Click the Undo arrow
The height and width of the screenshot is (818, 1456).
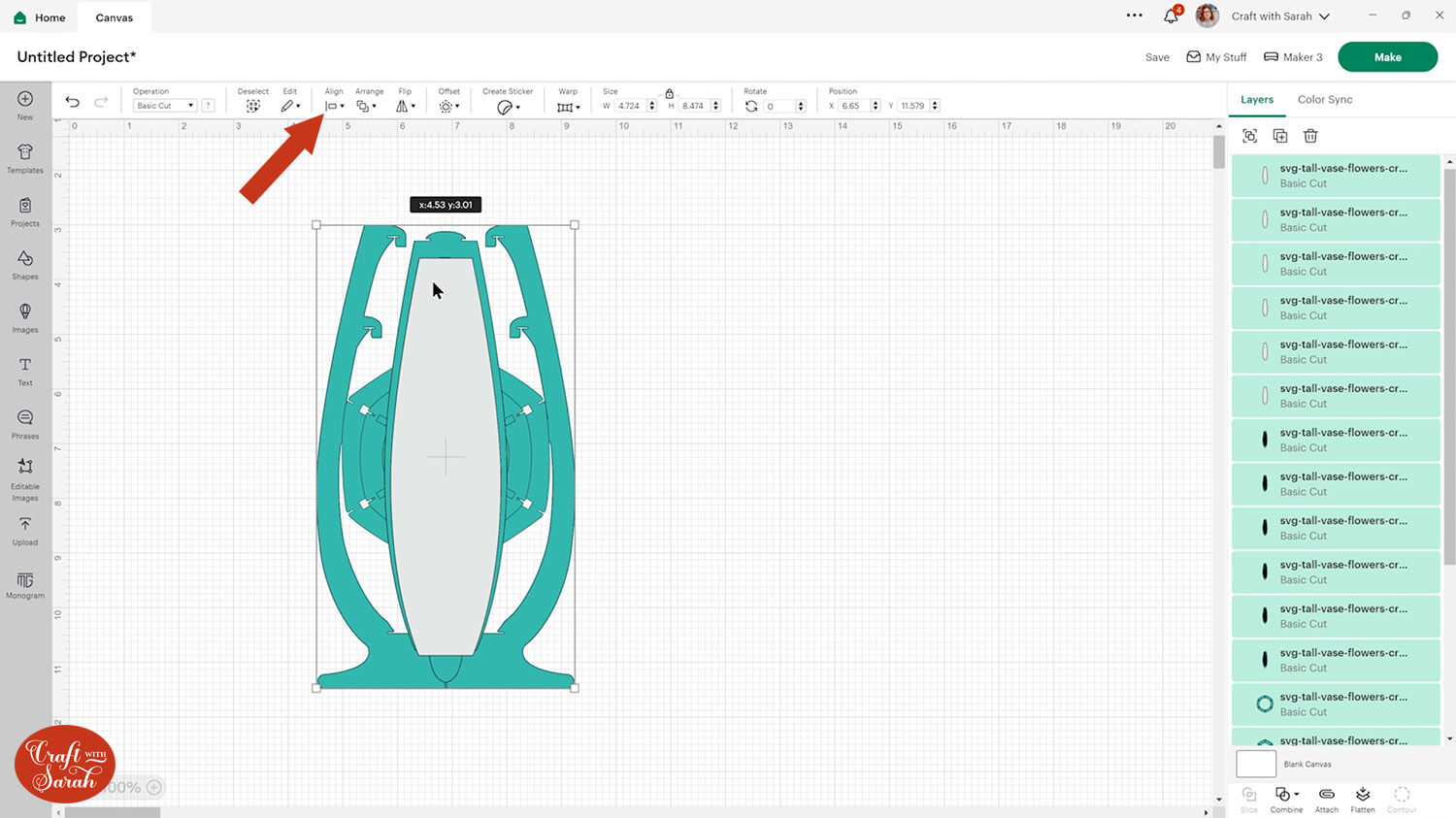coord(73,102)
